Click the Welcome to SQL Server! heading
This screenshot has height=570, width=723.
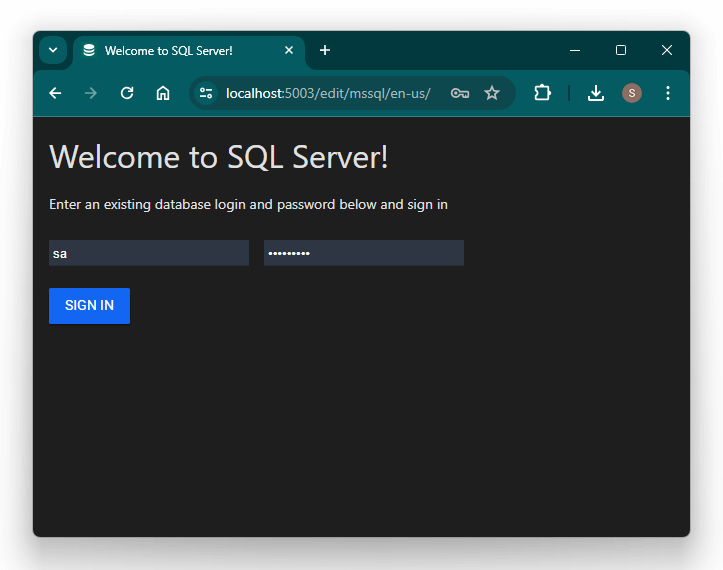tap(219, 157)
